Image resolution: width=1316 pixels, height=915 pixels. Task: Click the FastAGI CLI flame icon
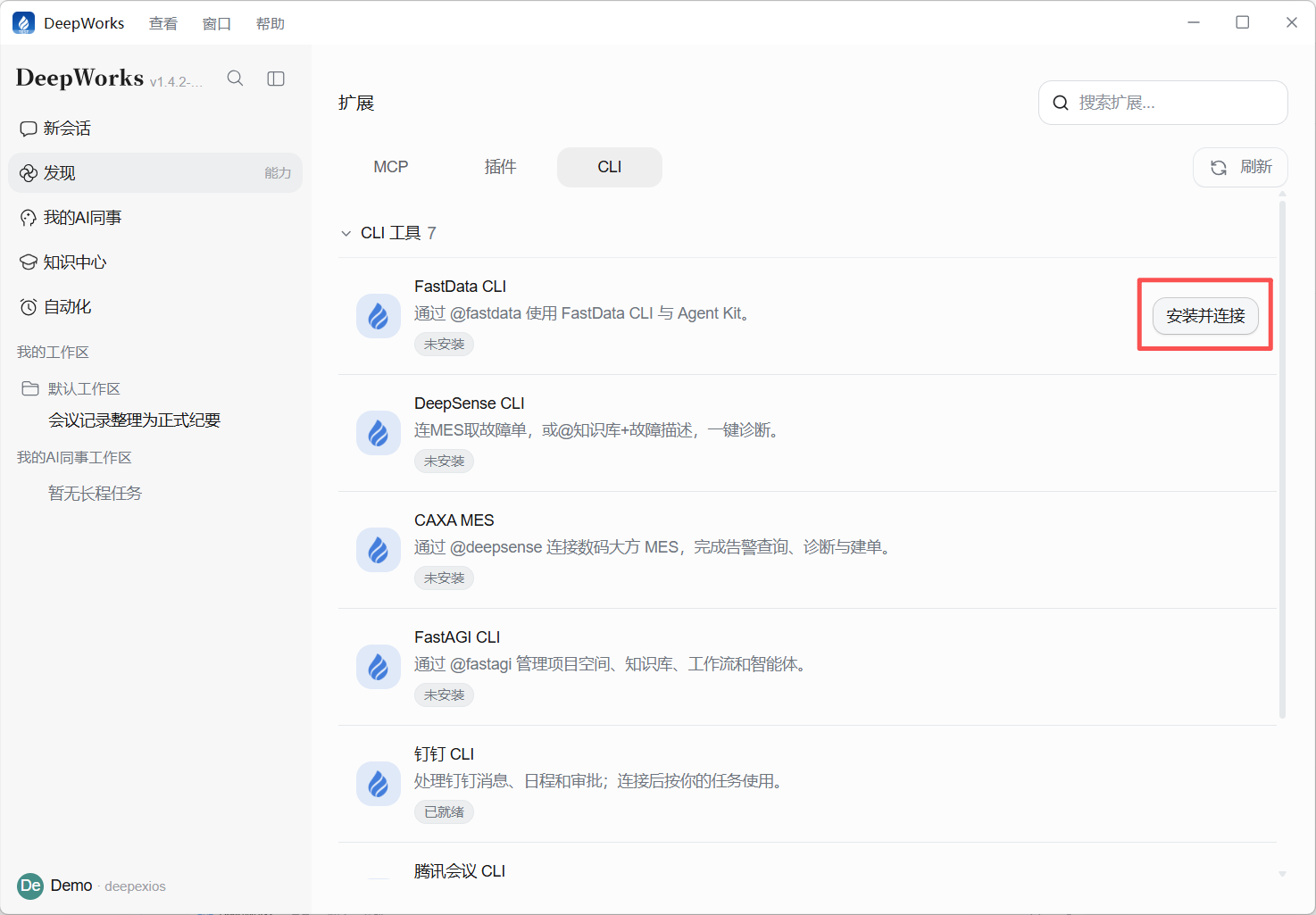tap(379, 667)
